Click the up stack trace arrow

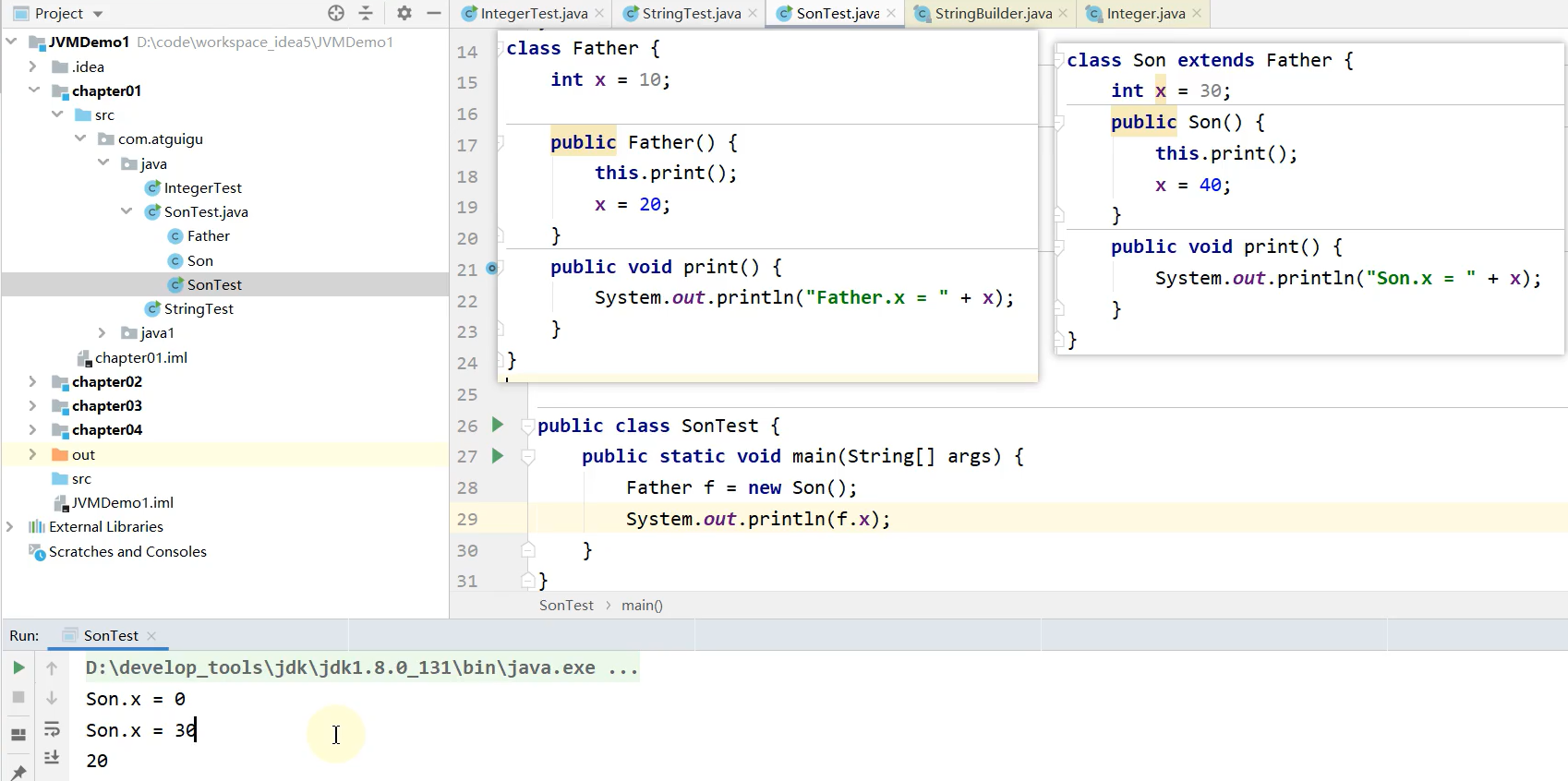coord(52,667)
